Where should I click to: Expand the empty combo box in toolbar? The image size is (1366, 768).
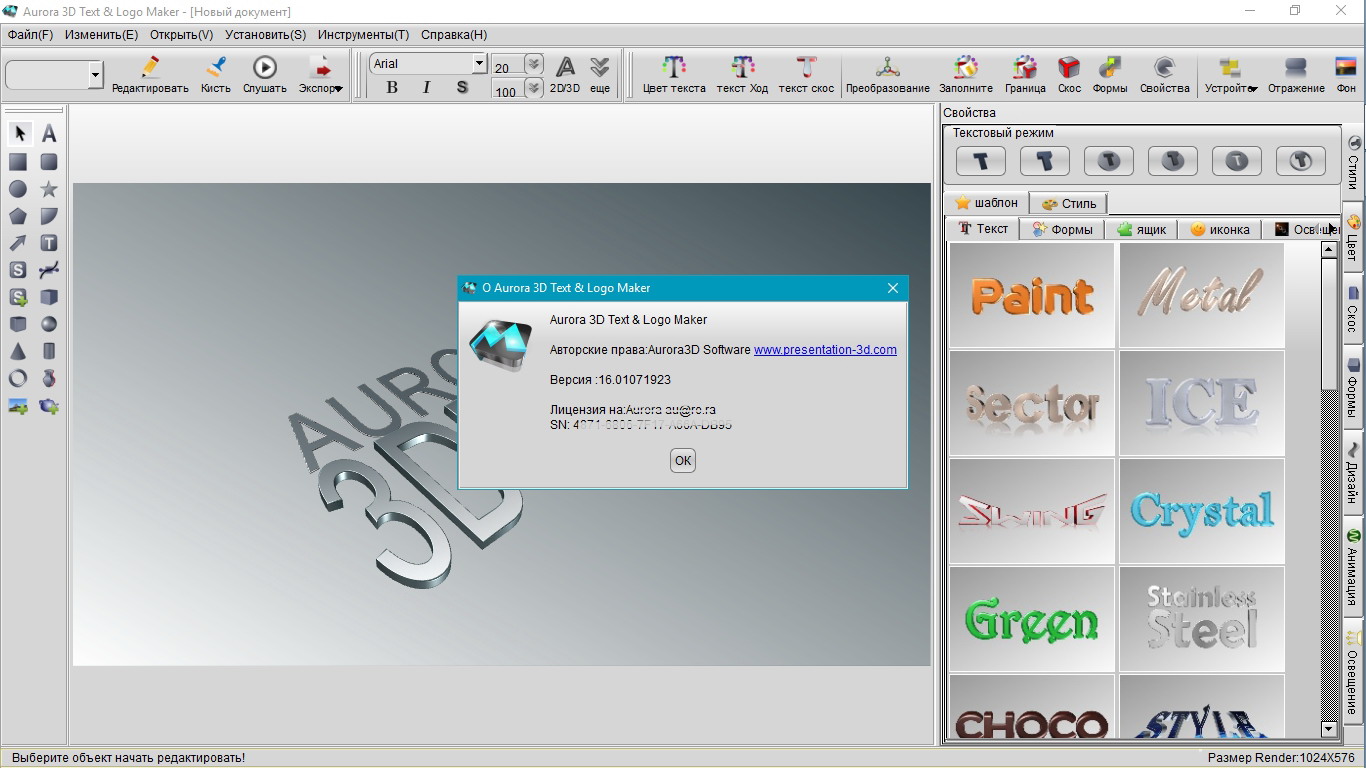click(x=96, y=75)
